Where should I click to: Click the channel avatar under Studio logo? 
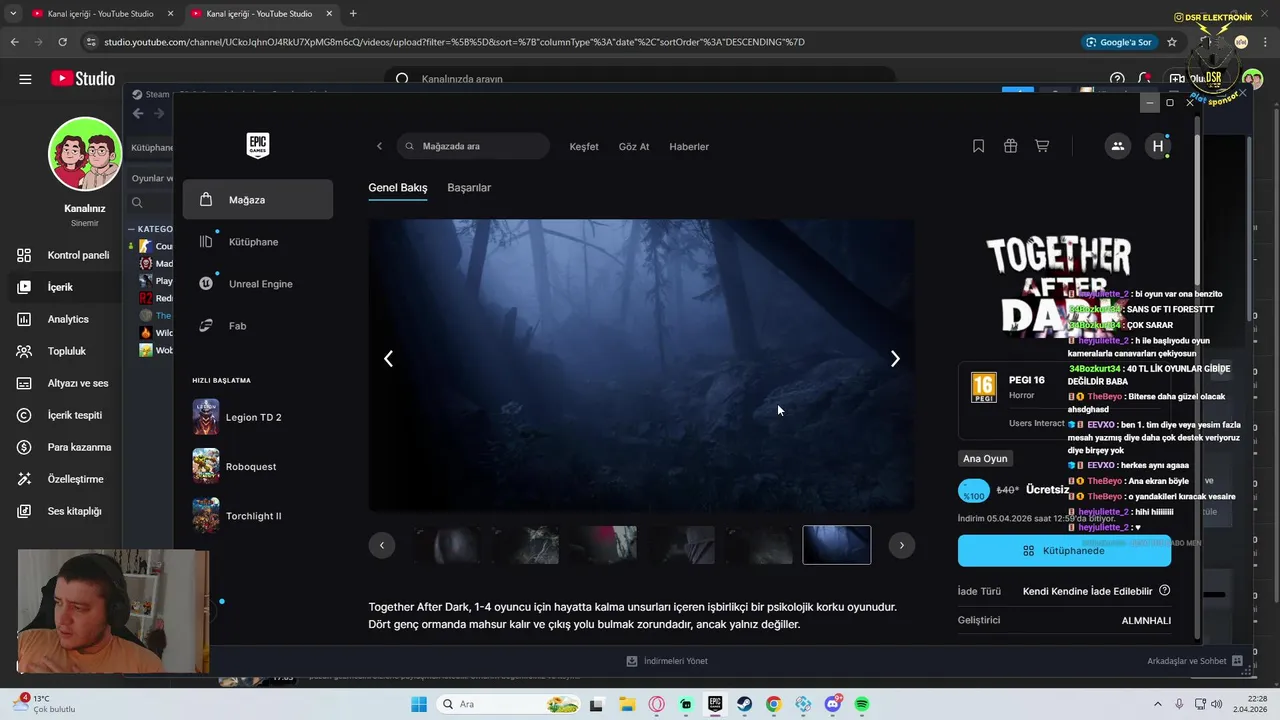85,154
